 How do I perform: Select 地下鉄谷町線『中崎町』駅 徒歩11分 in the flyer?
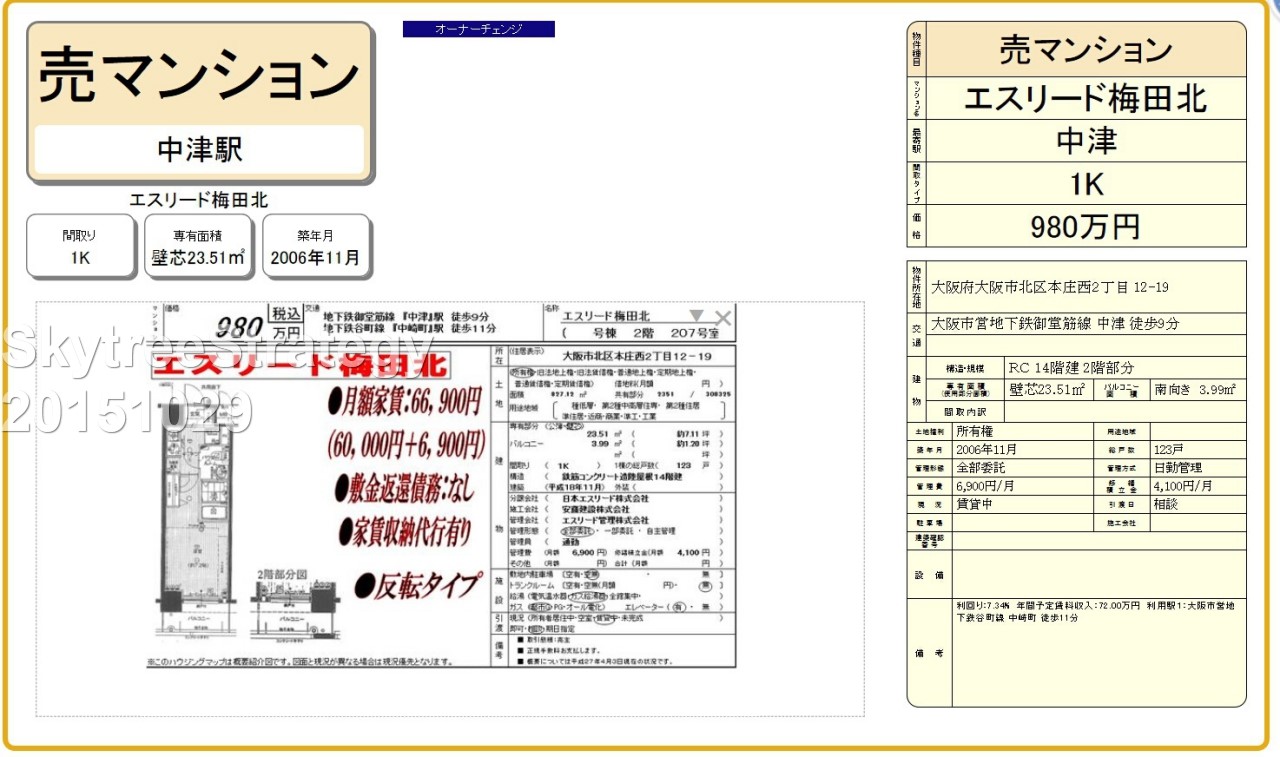pos(410,328)
